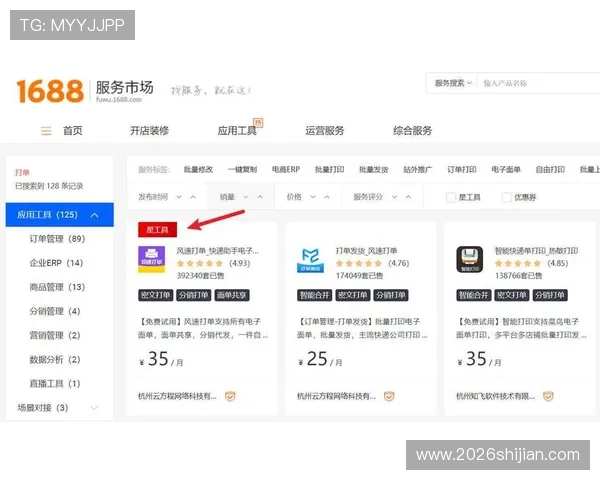Open 开店装修 tab
This screenshot has height=480, width=600.
click(150, 131)
